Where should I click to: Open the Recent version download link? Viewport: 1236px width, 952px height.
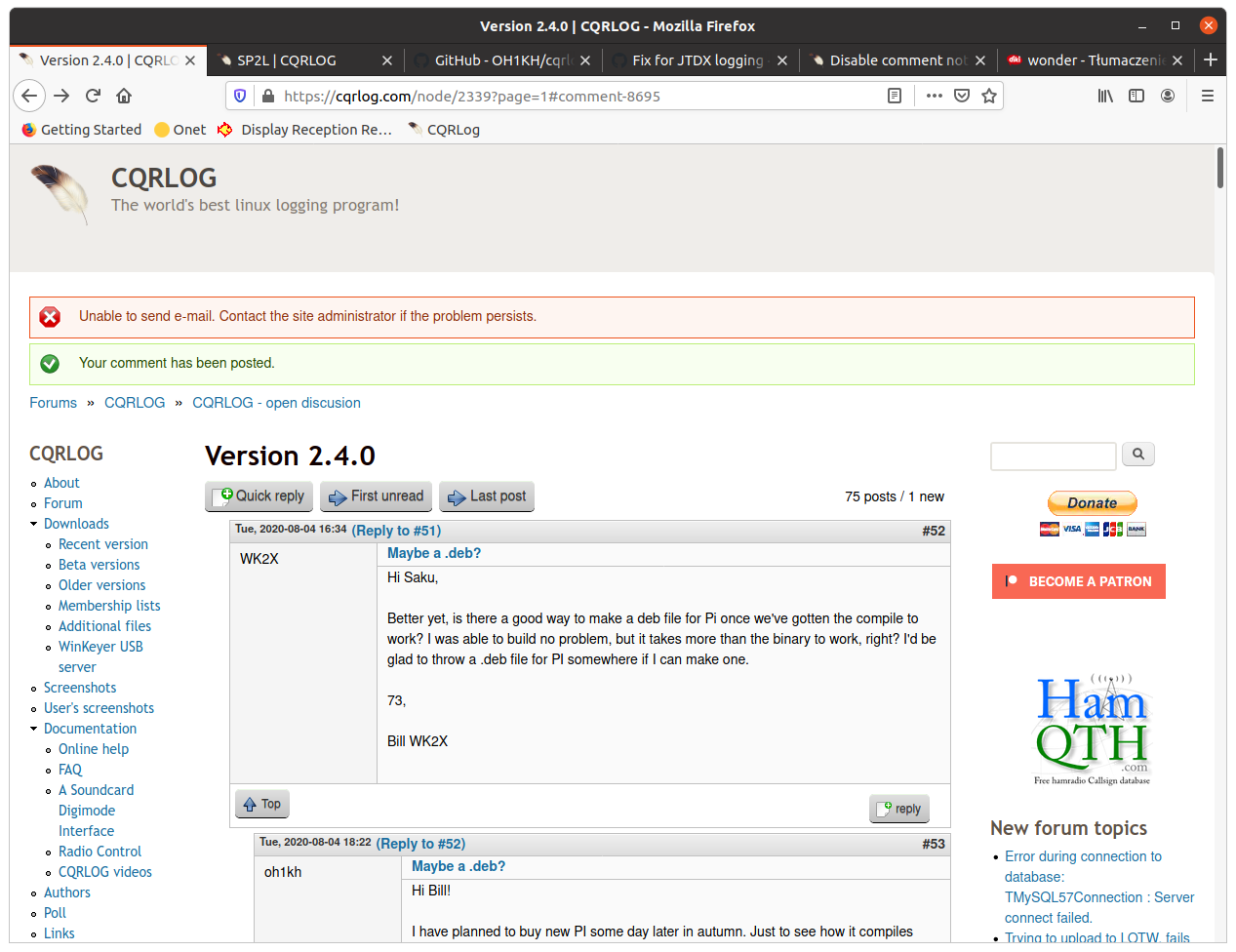tap(103, 544)
